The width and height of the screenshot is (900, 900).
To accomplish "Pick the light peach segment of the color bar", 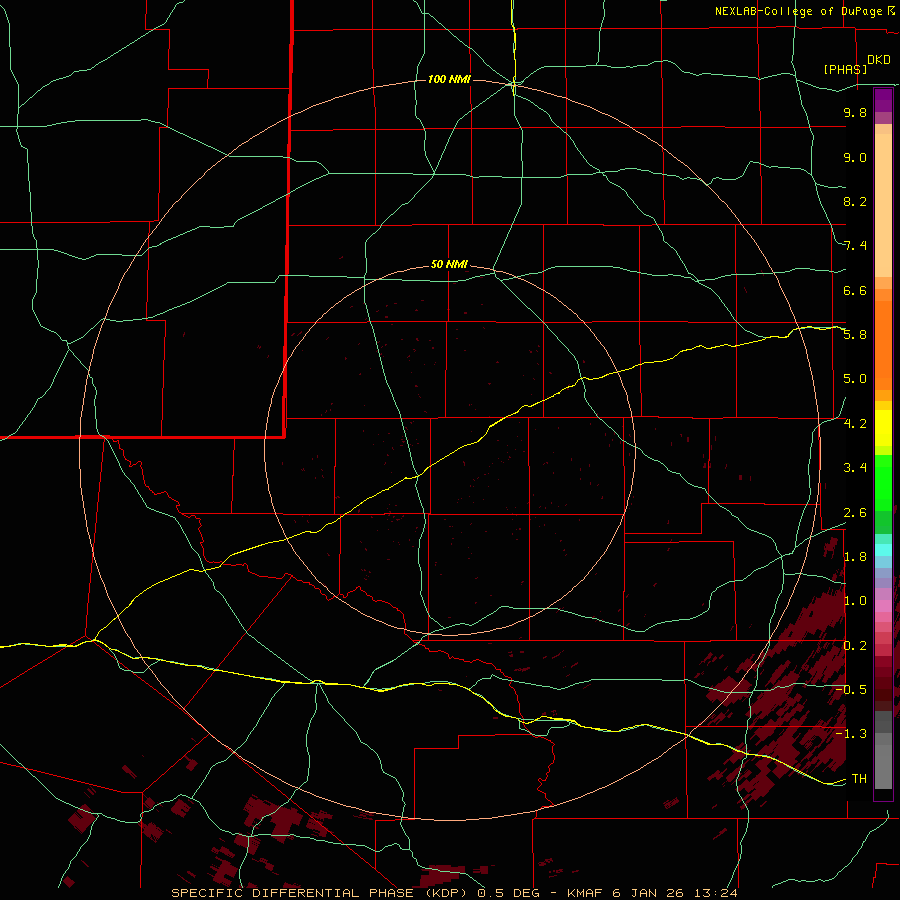I will (x=883, y=205).
